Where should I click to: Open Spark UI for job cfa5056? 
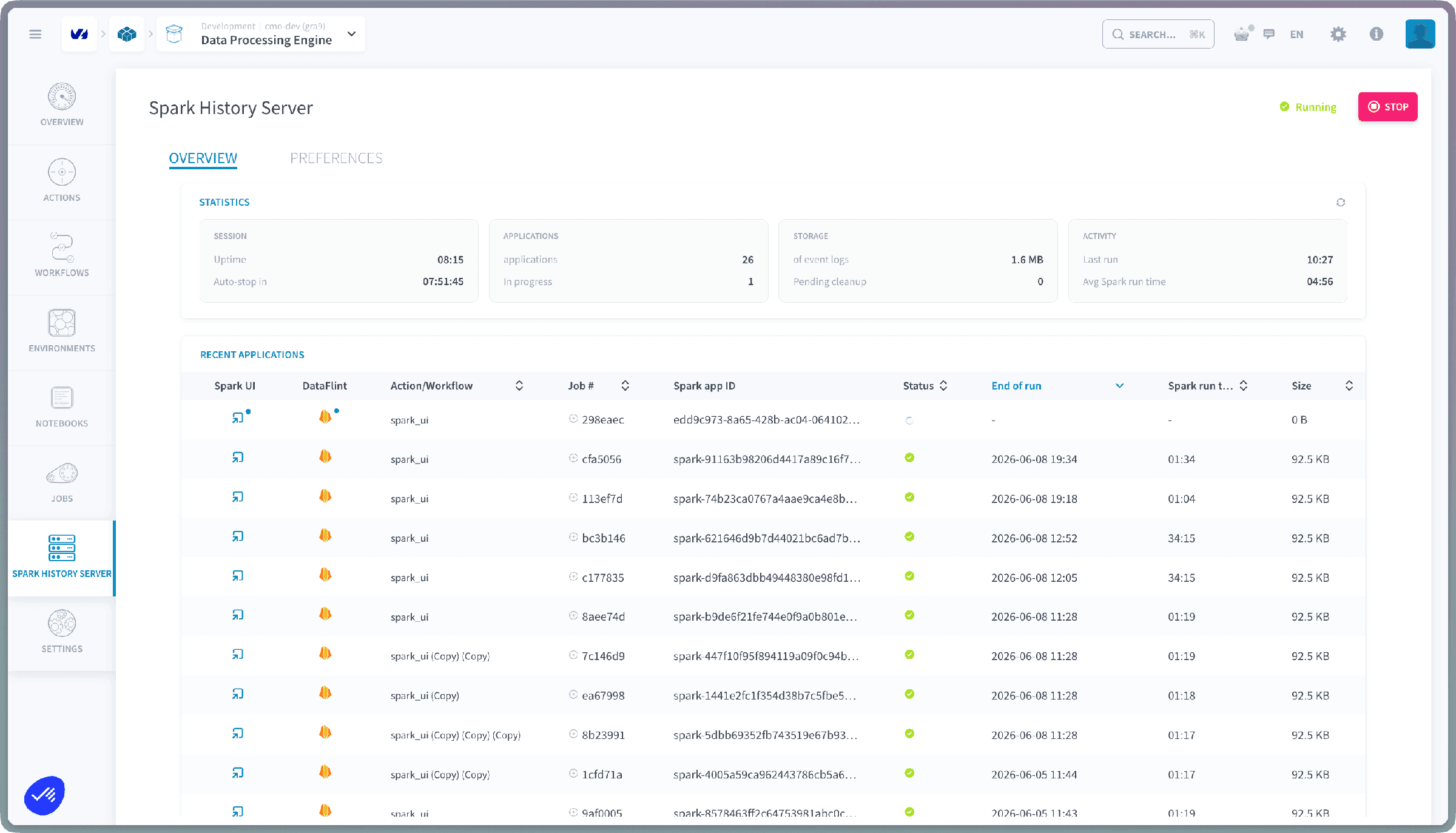(x=237, y=457)
